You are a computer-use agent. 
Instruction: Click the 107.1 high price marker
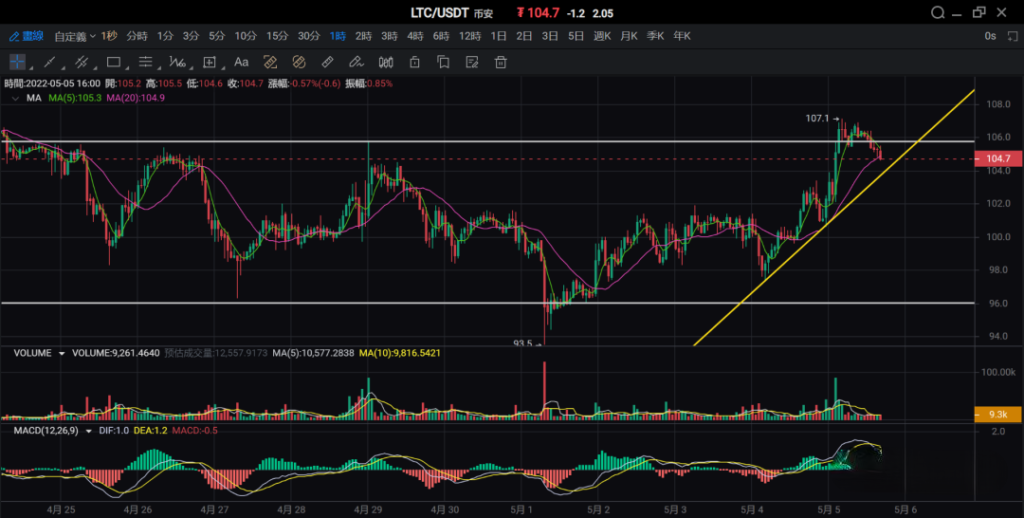point(817,118)
